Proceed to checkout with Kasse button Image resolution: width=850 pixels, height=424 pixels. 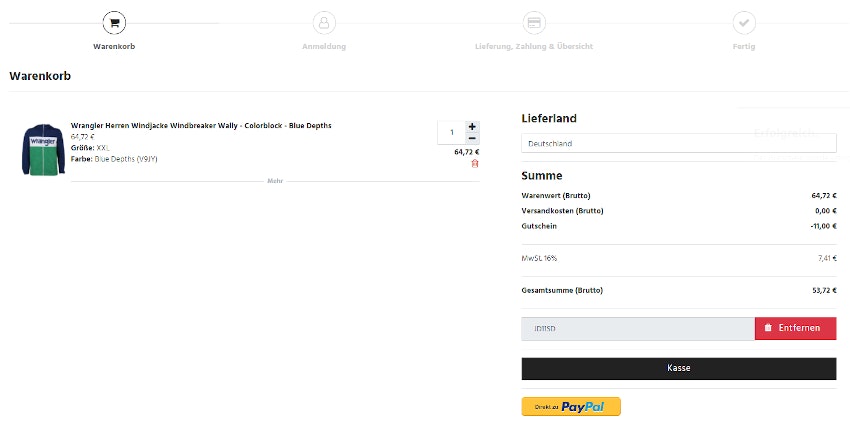(678, 368)
